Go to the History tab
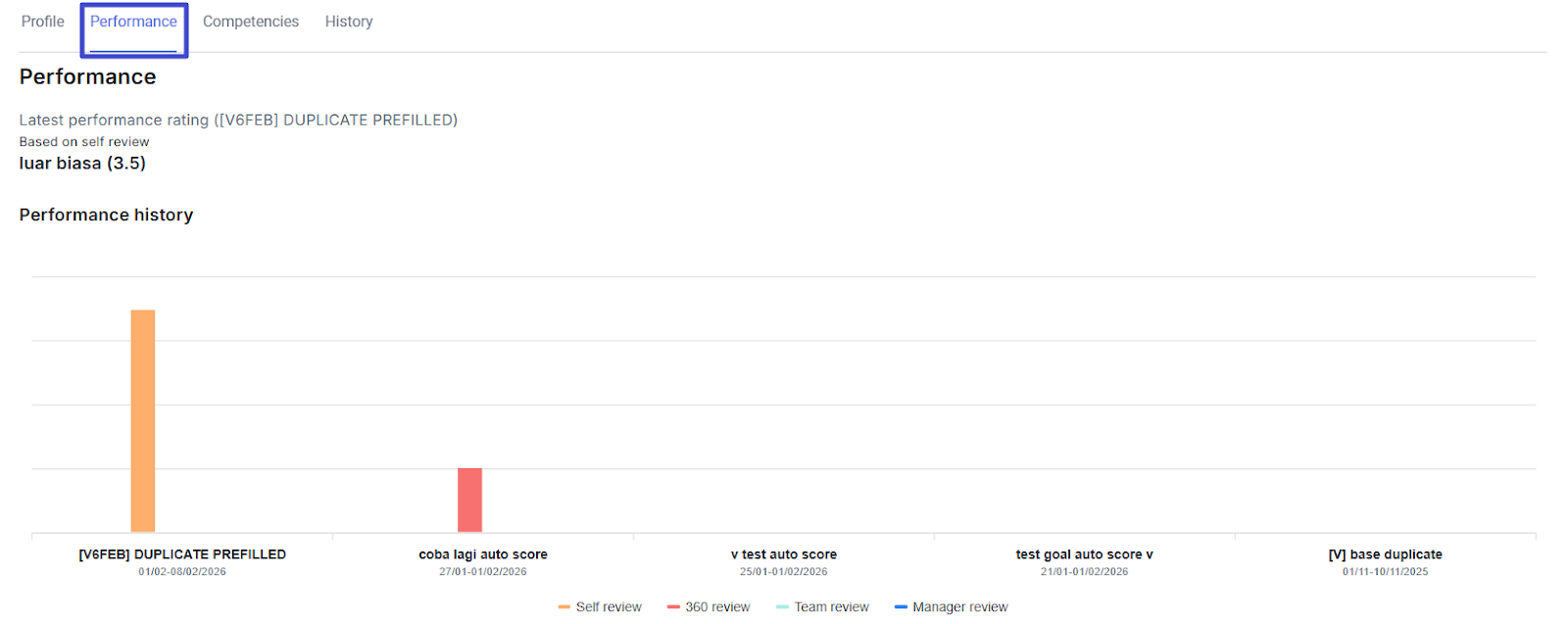 [349, 22]
